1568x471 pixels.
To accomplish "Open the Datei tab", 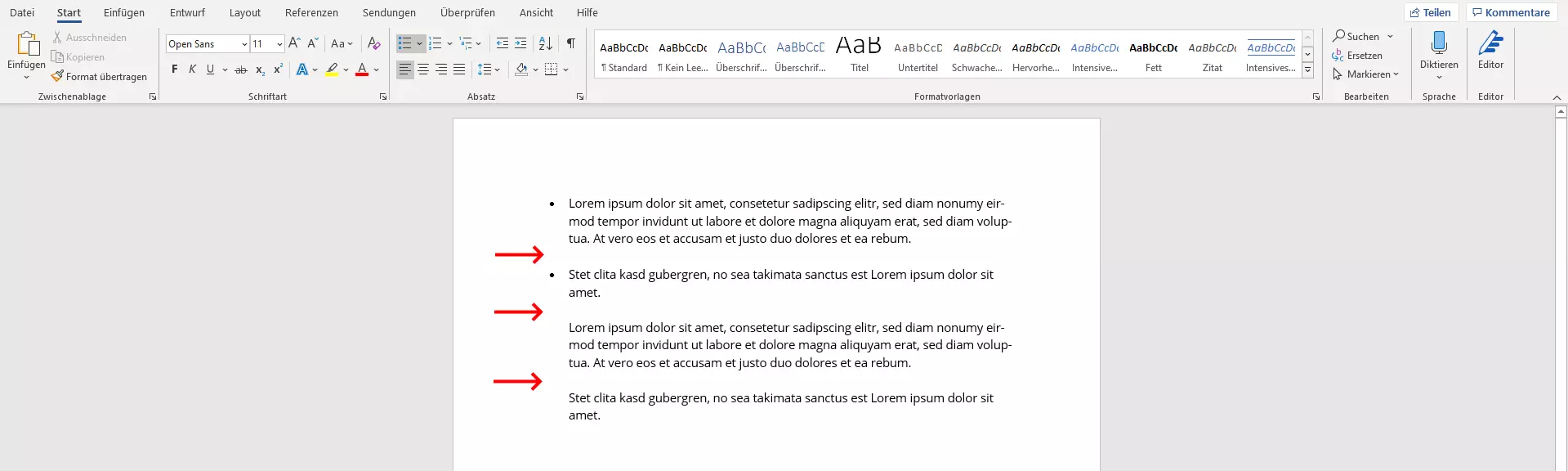I will [22, 12].
